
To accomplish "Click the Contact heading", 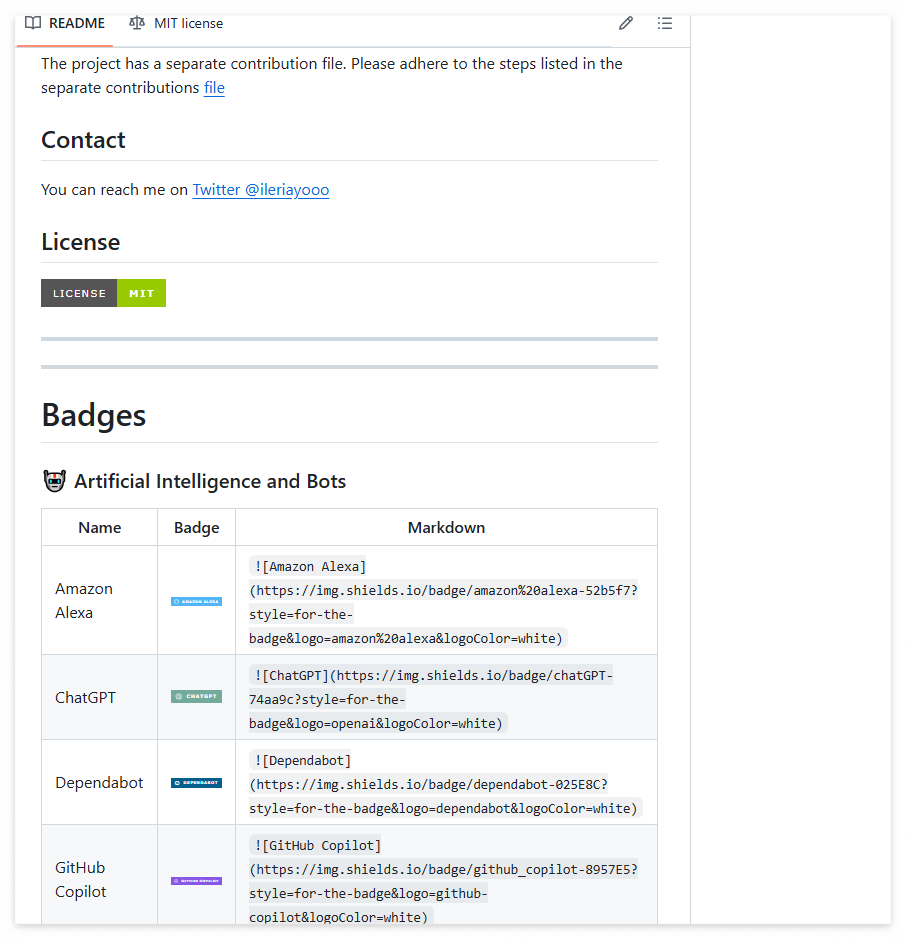I will tap(83, 140).
